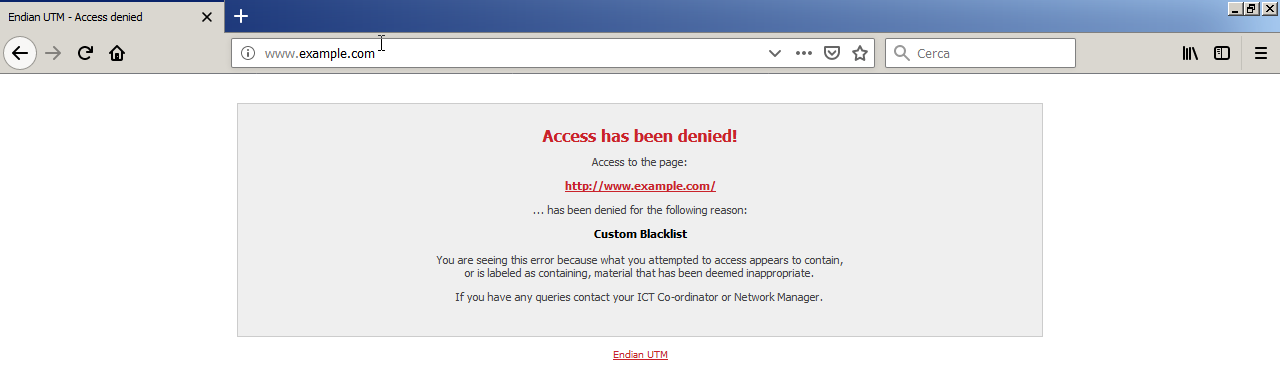Open the http://www.example.com/ link
This screenshot has width=1280, height=384.
(640, 186)
